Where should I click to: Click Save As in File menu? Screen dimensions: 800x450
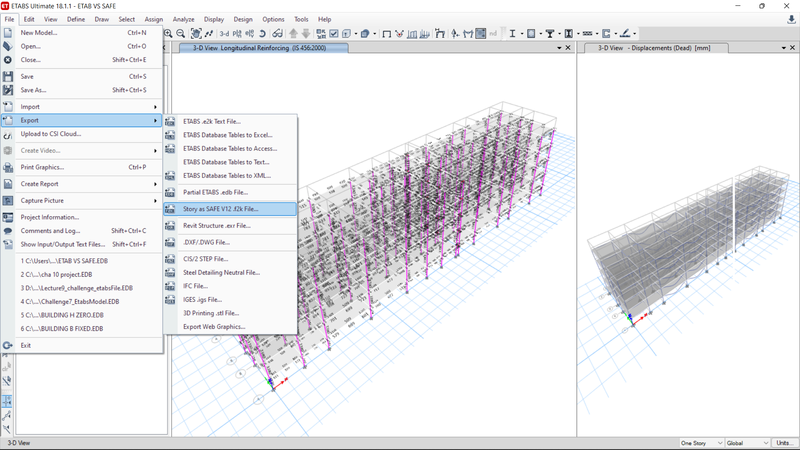[82, 90]
